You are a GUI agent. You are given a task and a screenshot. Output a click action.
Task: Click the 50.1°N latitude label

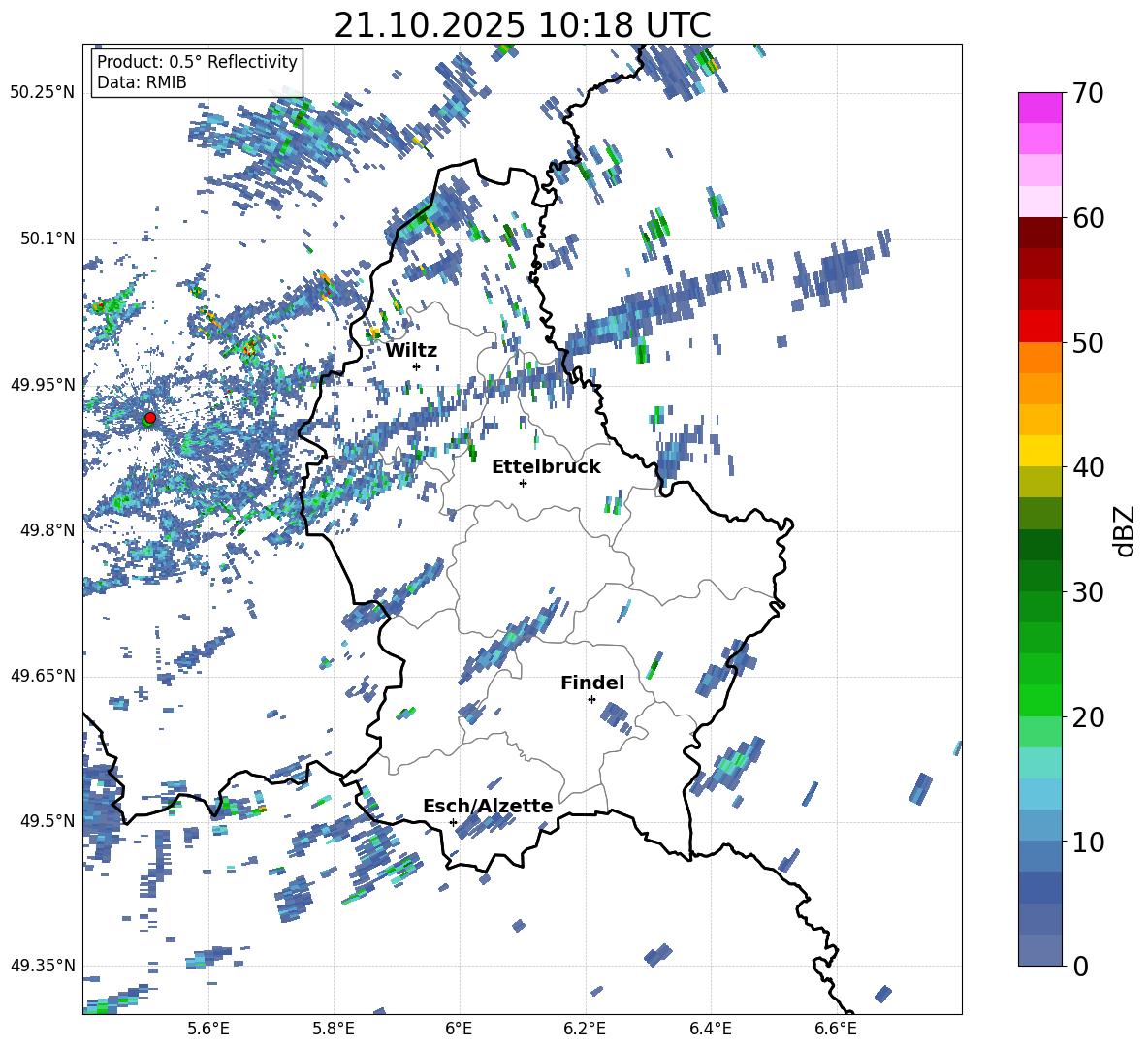(x=47, y=239)
